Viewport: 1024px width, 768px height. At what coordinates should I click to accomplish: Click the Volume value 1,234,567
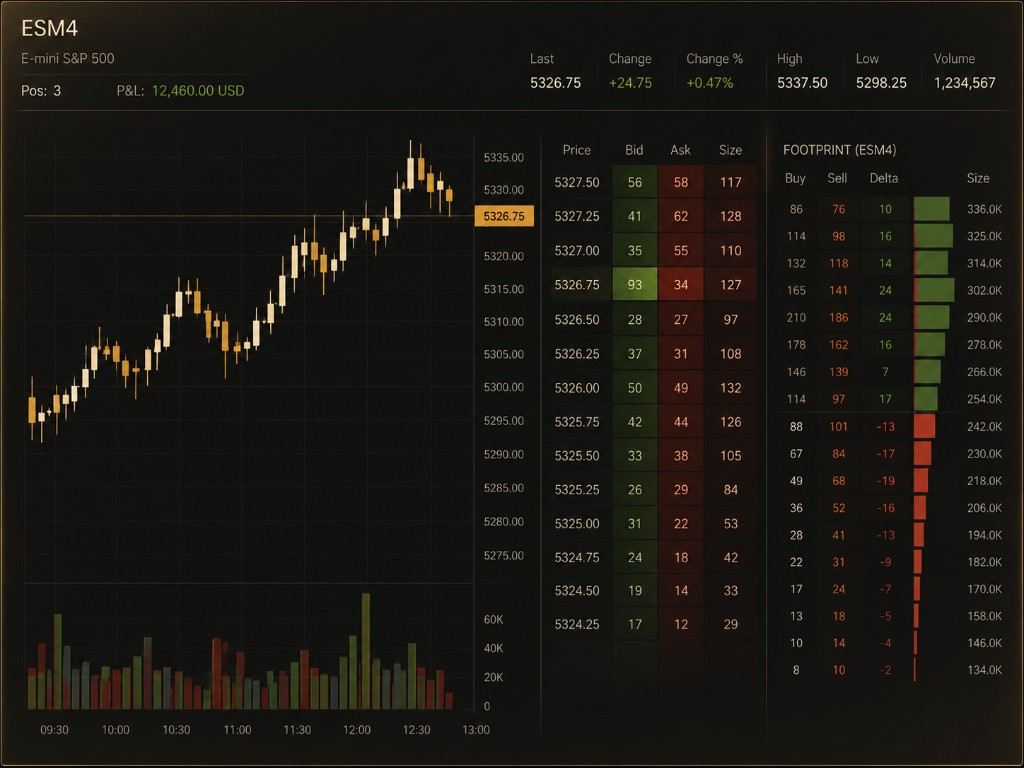point(965,83)
